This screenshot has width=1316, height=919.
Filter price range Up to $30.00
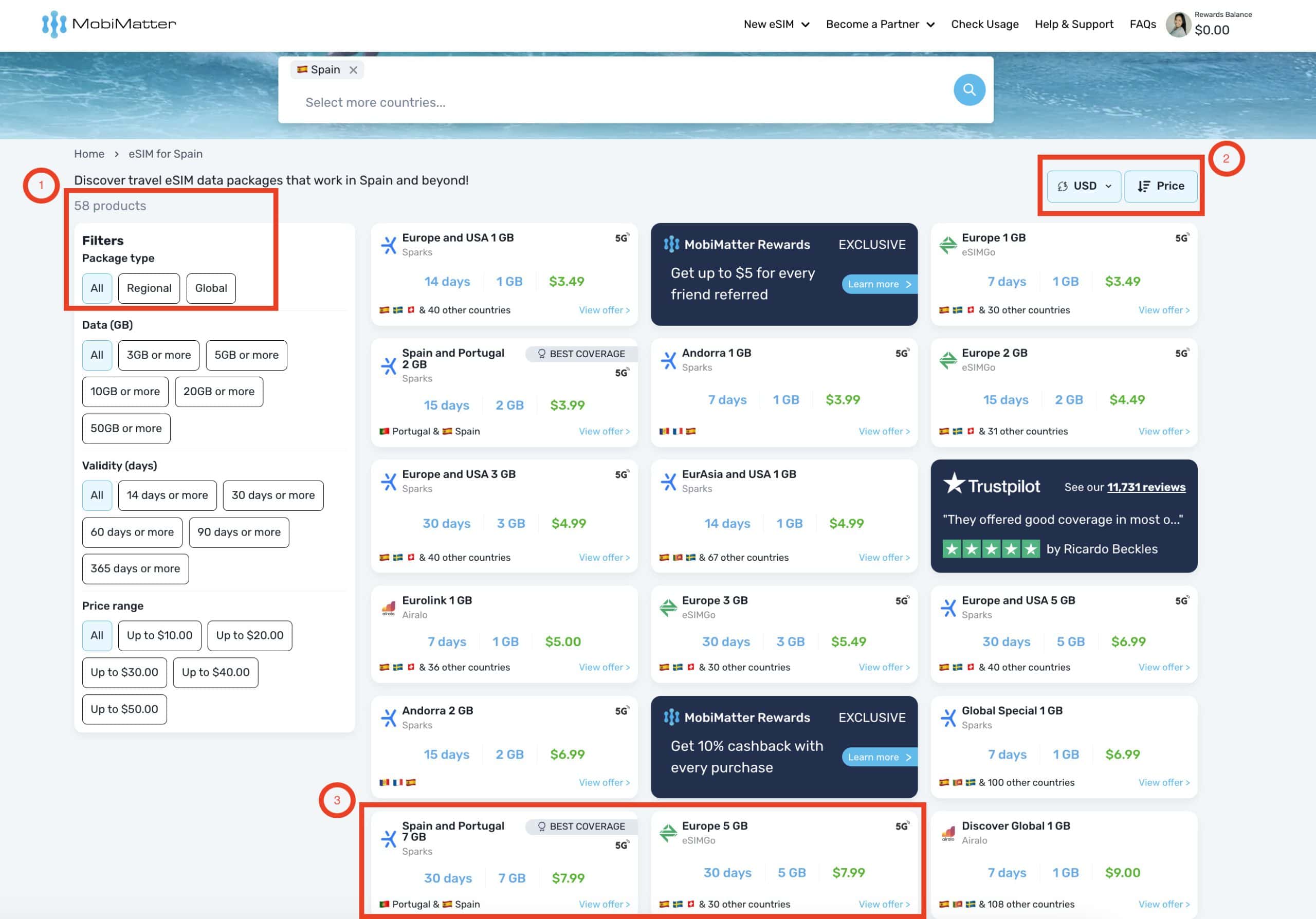[124, 673]
